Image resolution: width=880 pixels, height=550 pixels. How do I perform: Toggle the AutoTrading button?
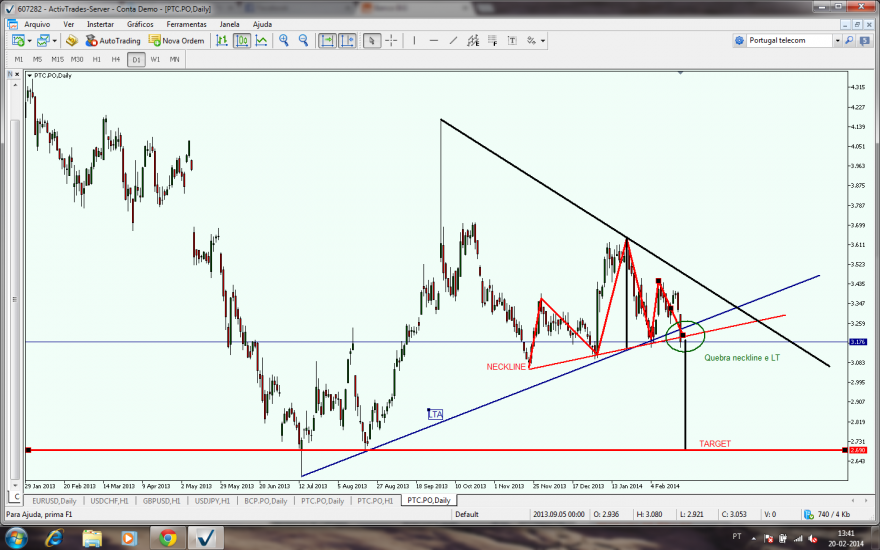pos(113,40)
